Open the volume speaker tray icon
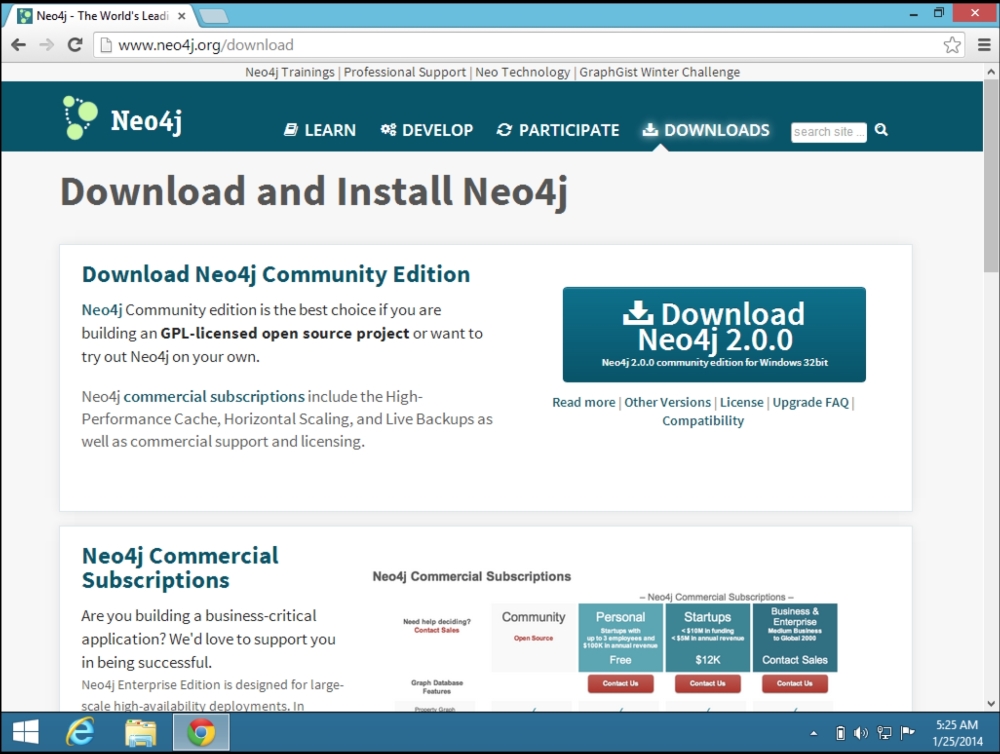The image size is (1000, 754). [x=861, y=733]
